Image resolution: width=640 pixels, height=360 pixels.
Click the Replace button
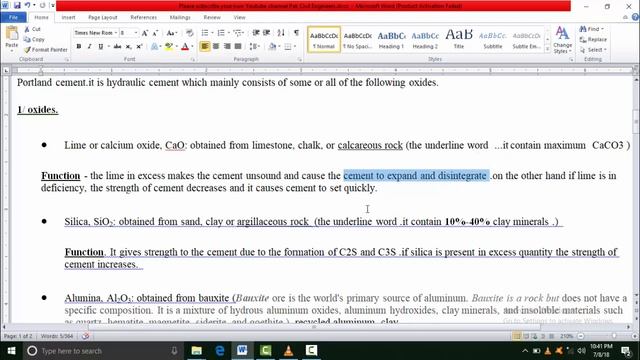(x=593, y=40)
